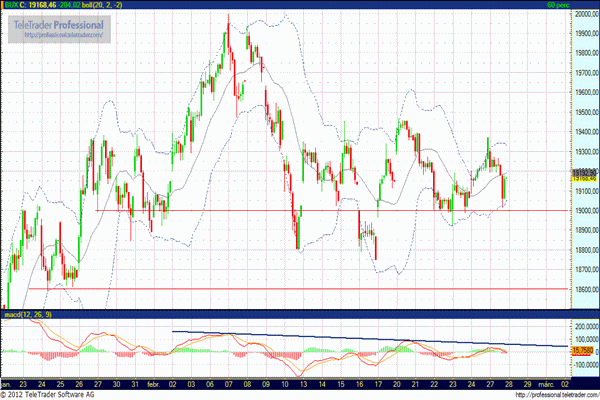
Task: Click the jan. month label on date axis
Action: [x=6, y=384]
